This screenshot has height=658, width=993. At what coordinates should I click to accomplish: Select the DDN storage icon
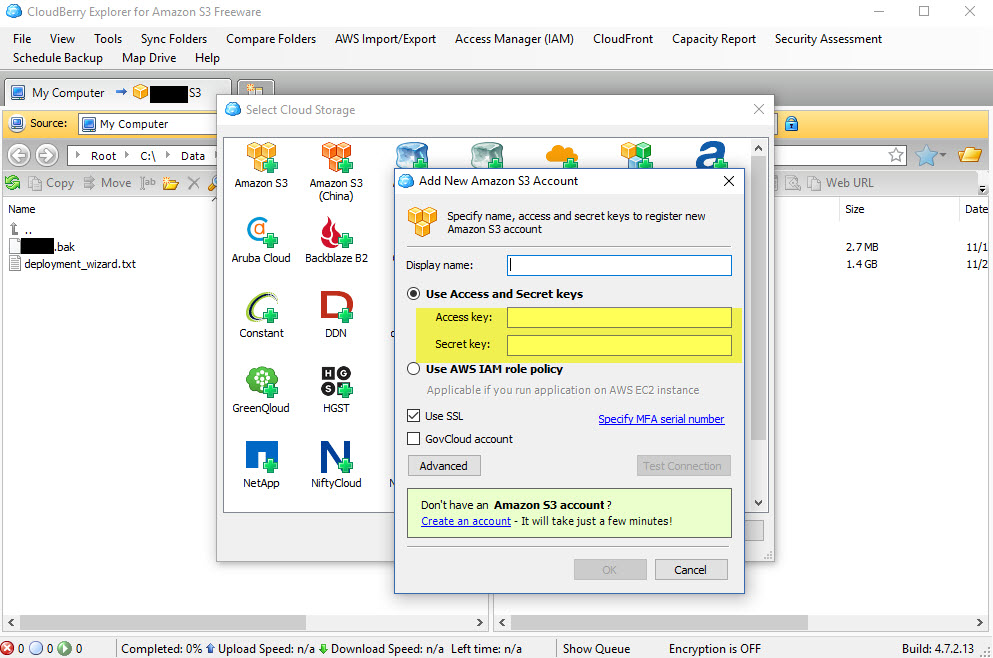[x=336, y=307]
